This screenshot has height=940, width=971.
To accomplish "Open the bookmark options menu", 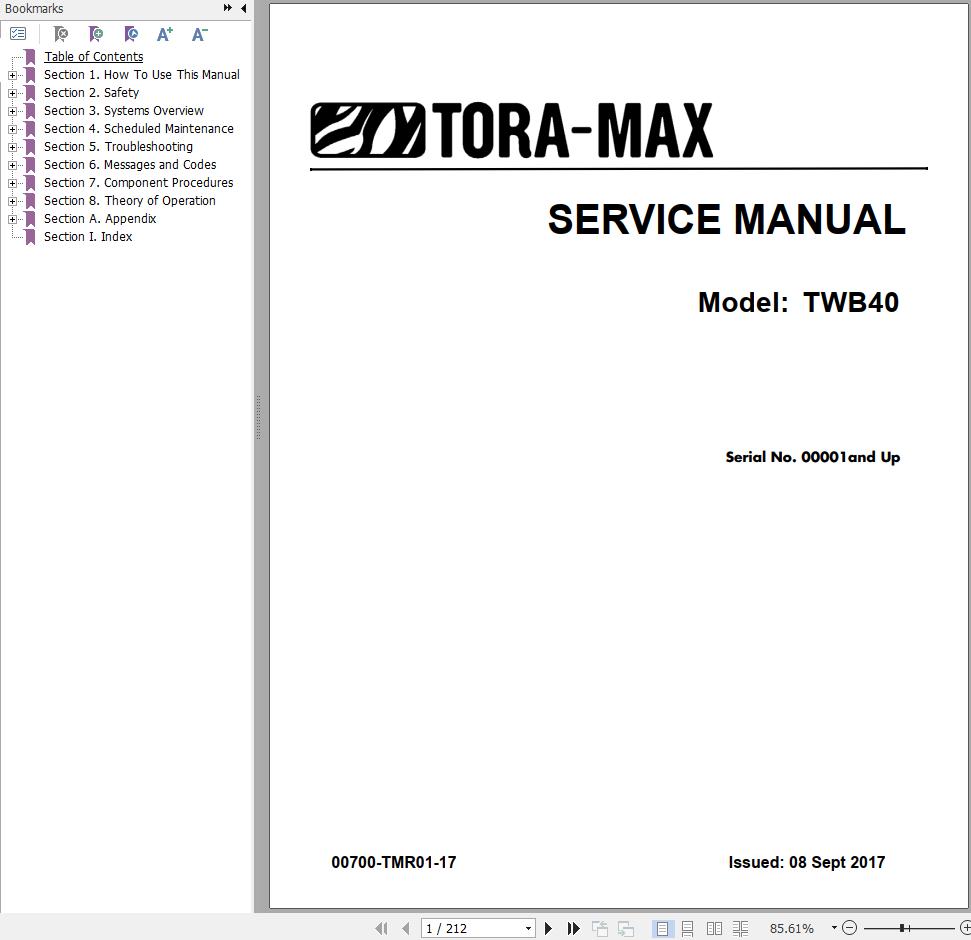I will (18, 33).
